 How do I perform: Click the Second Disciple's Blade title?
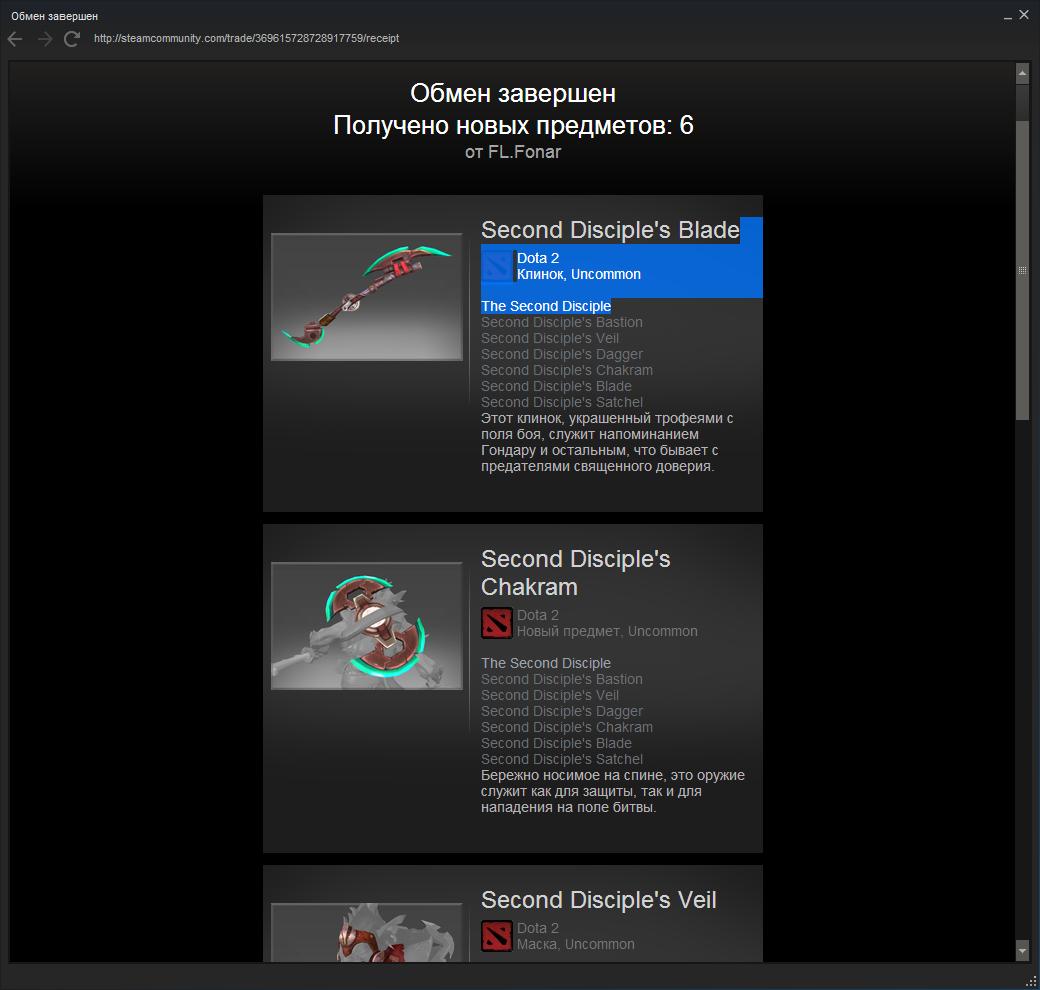click(610, 230)
